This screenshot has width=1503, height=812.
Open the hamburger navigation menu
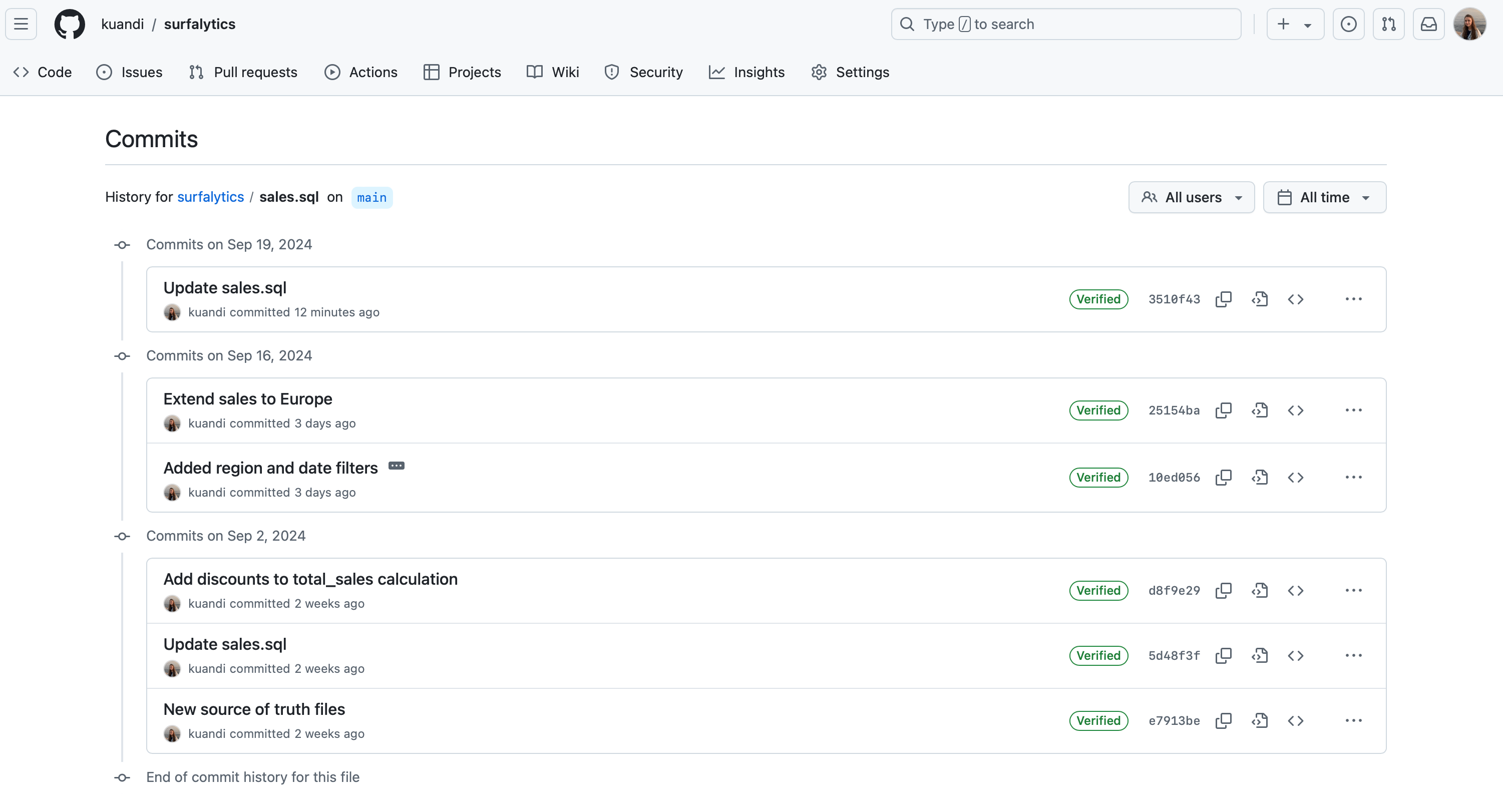(x=21, y=24)
